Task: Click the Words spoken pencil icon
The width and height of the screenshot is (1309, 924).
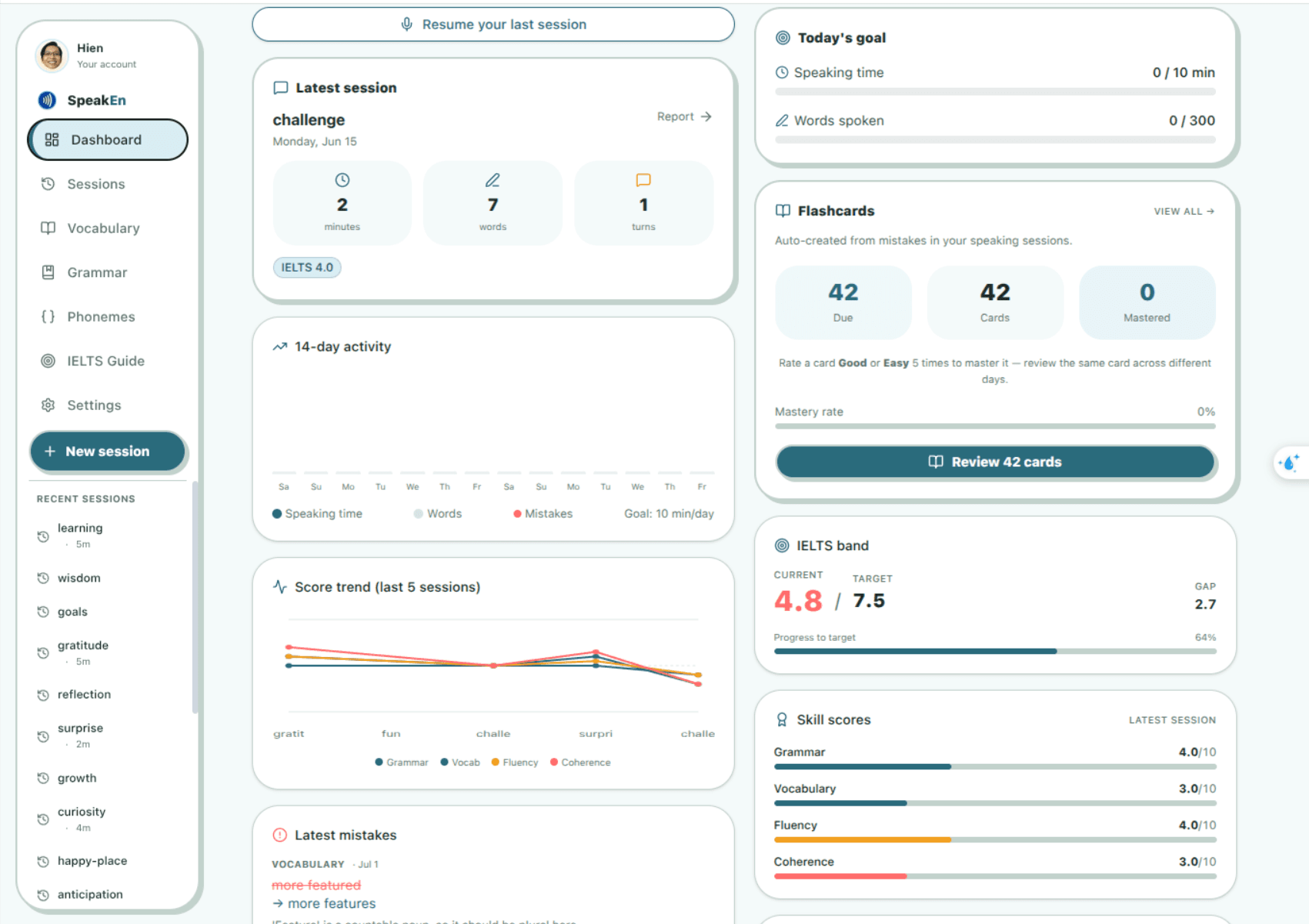Action: pyautogui.click(x=782, y=121)
